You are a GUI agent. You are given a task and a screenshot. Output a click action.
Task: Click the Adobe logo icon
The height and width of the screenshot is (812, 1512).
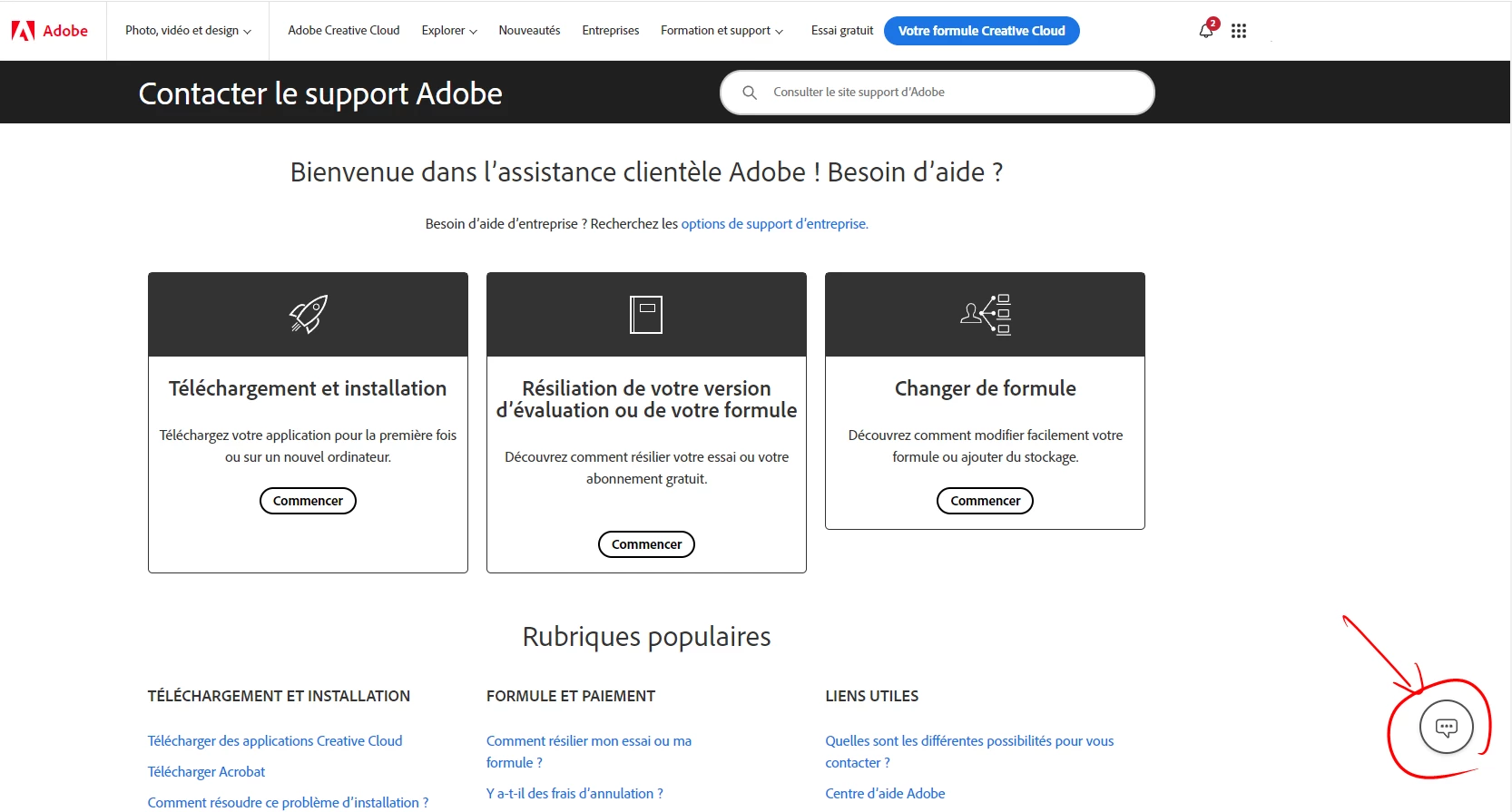click(x=24, y=31)
